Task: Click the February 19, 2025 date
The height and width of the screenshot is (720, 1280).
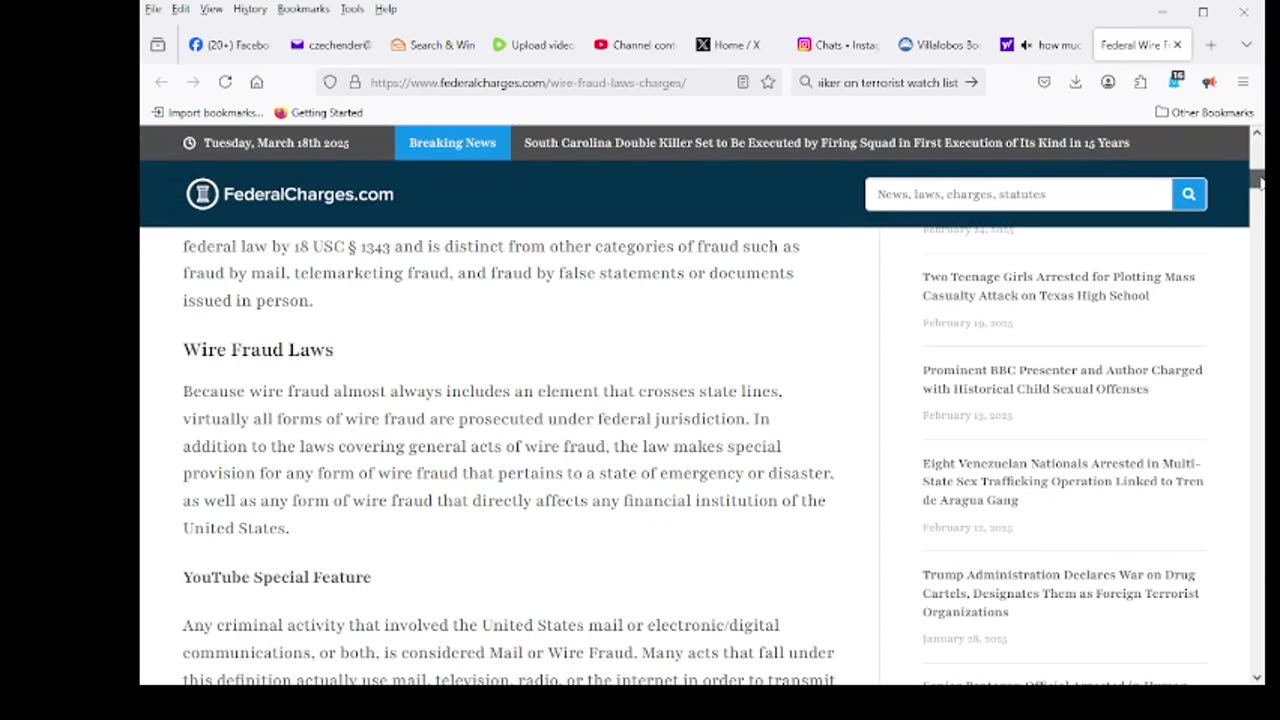Action: point(967,323)
